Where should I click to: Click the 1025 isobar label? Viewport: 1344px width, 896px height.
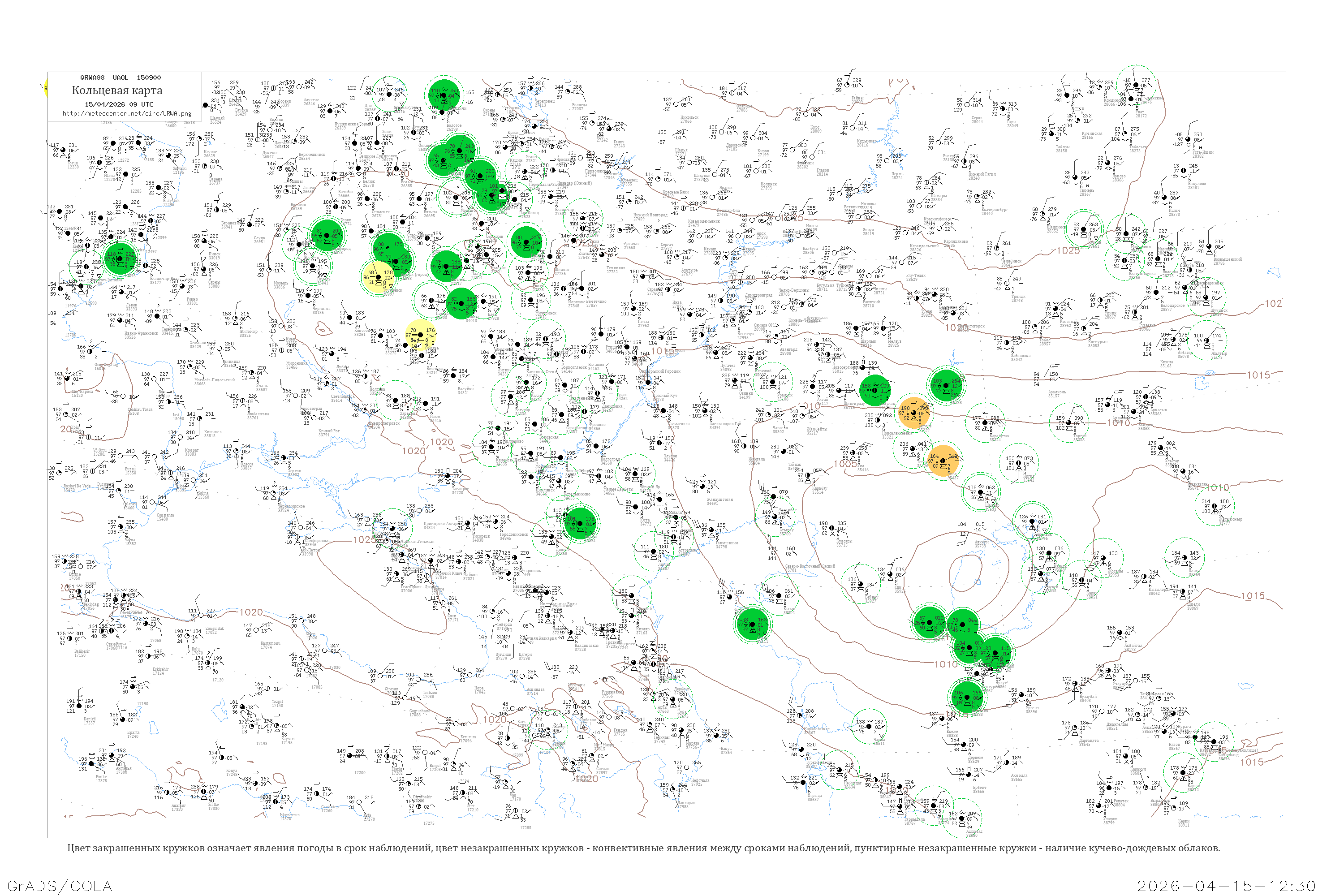pos(1068,250)
